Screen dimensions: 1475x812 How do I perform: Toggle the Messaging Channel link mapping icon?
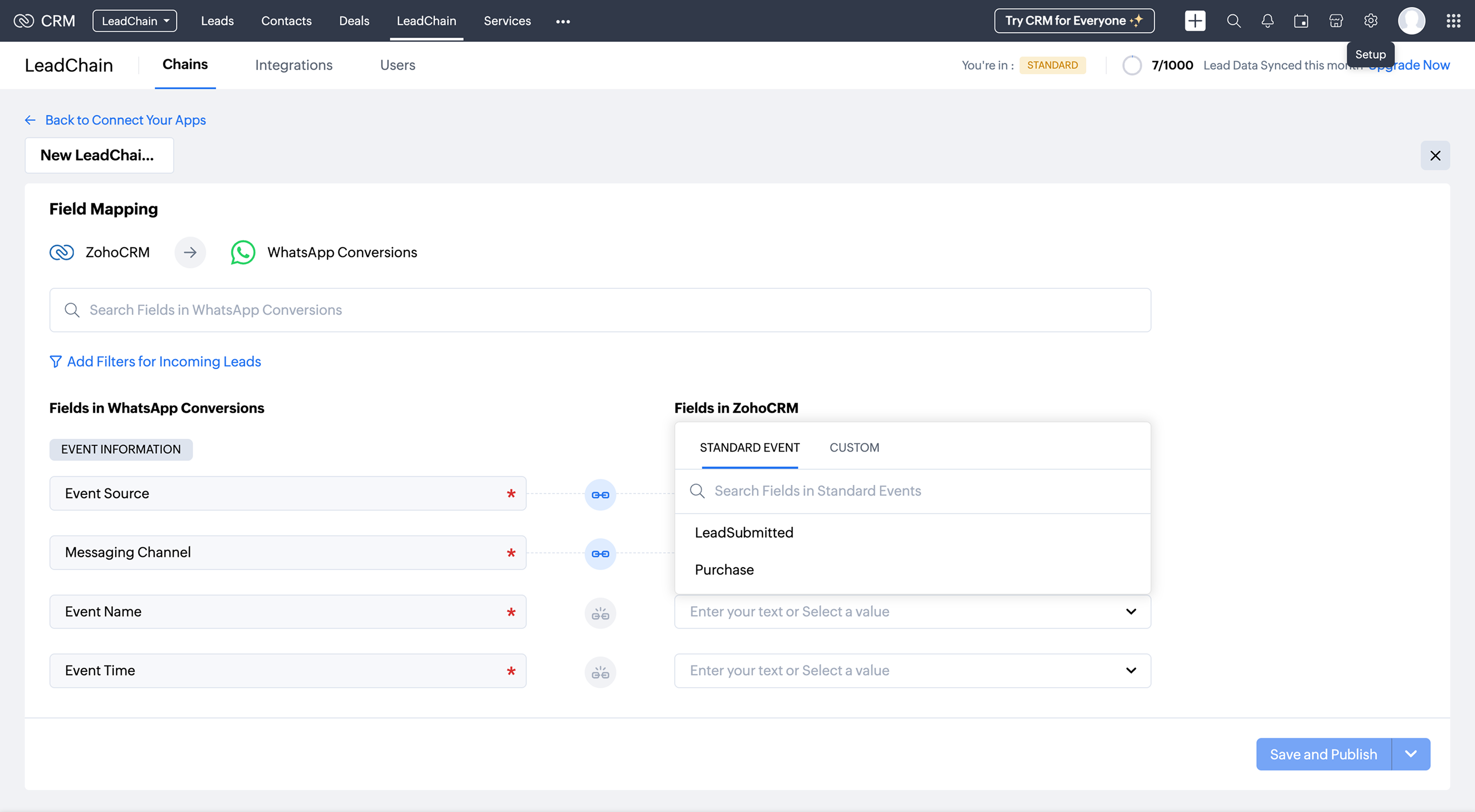(x=600, y=554)
